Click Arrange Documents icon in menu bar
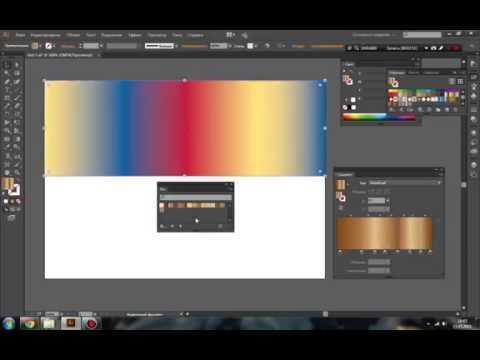Image resolution: width=480 pixels, height=360 pixels. coord(230,35)
